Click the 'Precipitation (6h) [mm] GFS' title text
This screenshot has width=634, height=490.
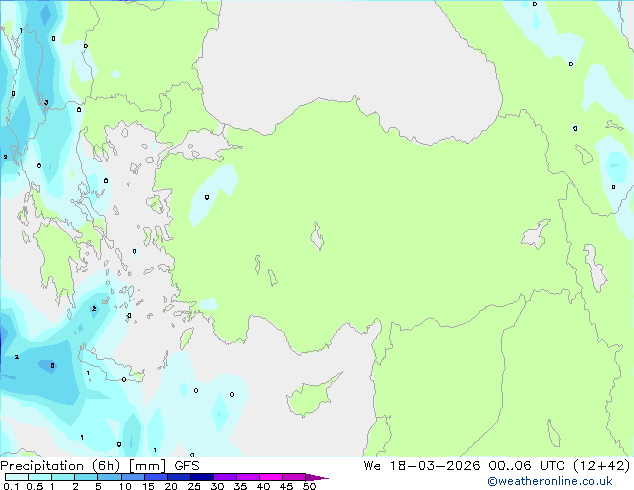point(100,466)
